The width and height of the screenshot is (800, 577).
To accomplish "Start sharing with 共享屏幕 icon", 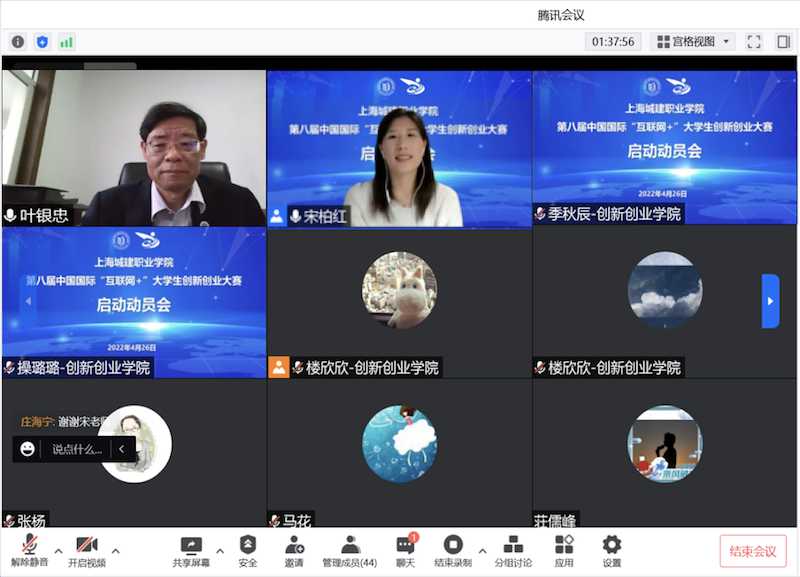I will [x=191, y=551].
